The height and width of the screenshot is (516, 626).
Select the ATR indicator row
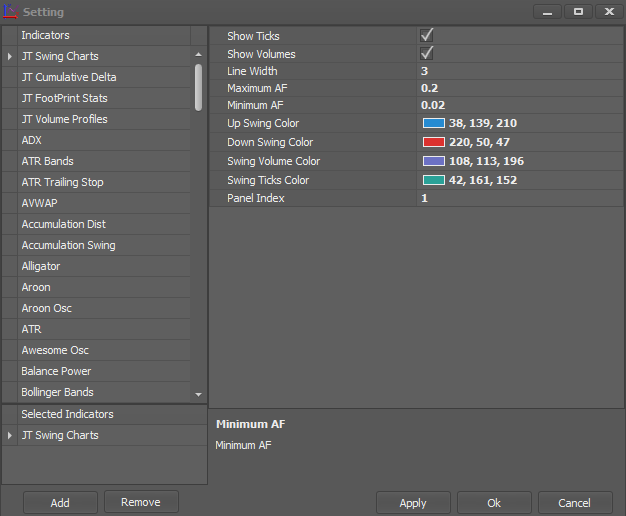(x=104, y=329)
